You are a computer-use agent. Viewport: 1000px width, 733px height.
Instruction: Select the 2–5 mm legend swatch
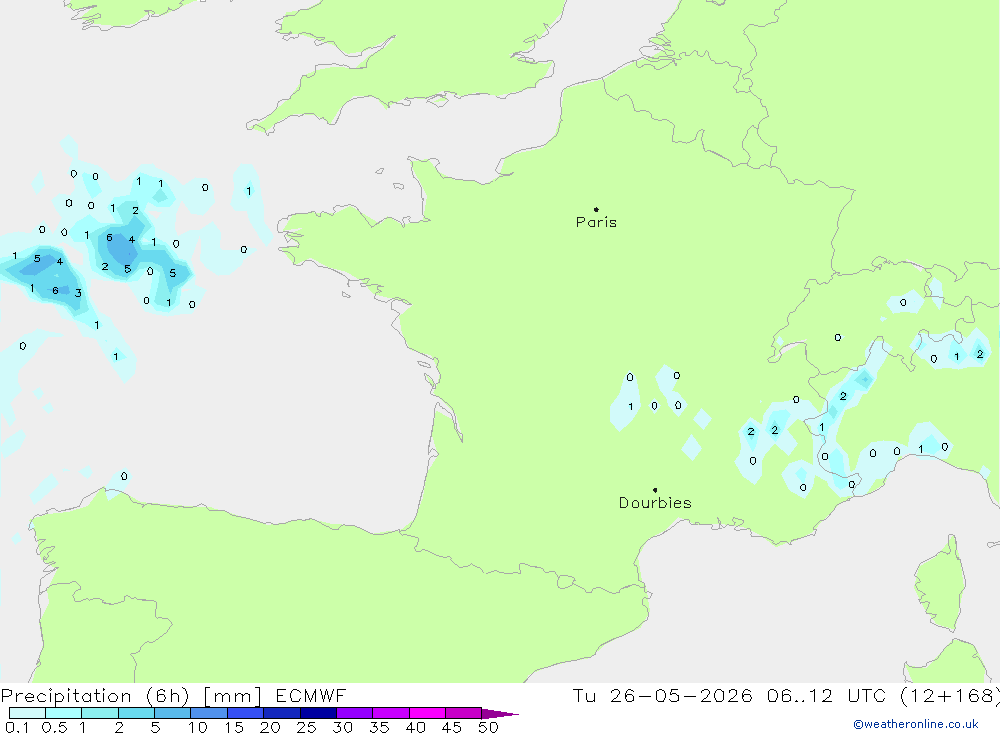pos(136,713)
